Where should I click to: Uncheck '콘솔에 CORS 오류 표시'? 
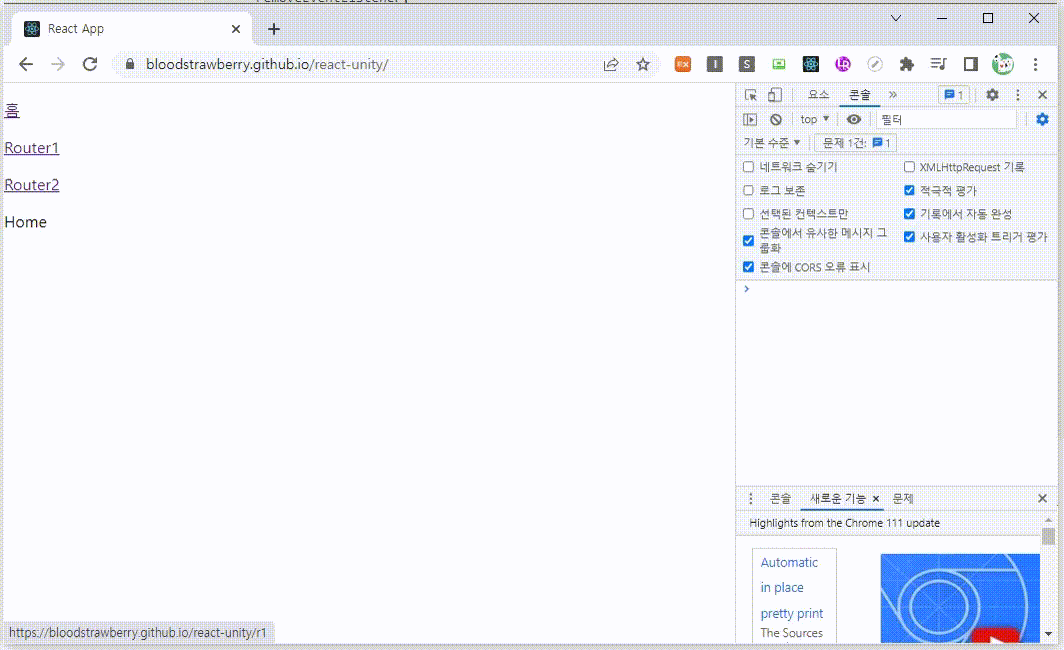pos(748,267)
